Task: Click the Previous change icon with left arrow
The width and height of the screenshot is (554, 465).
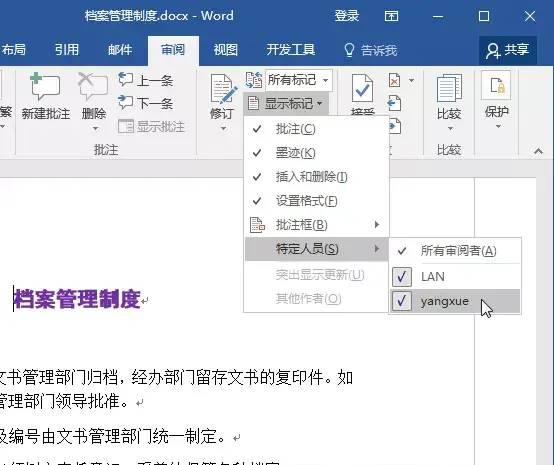Action: click(x=394, y=103)
